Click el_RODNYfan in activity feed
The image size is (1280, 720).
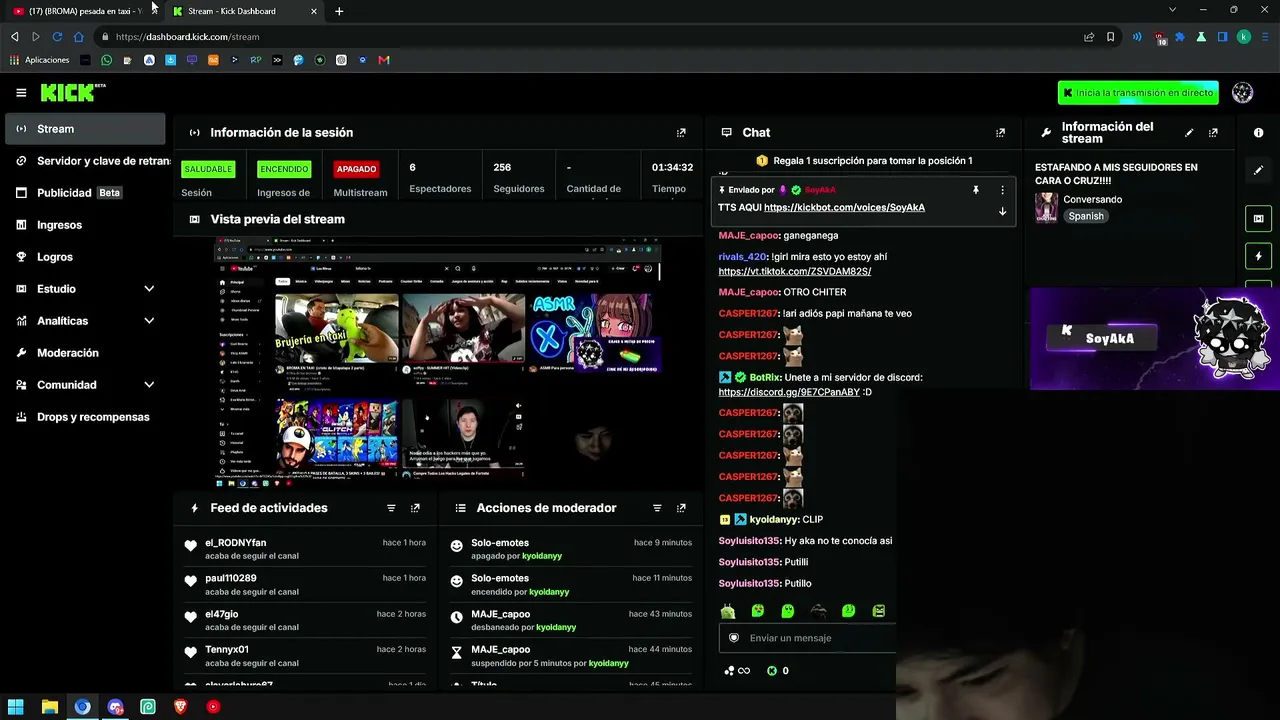coord(235,543)
